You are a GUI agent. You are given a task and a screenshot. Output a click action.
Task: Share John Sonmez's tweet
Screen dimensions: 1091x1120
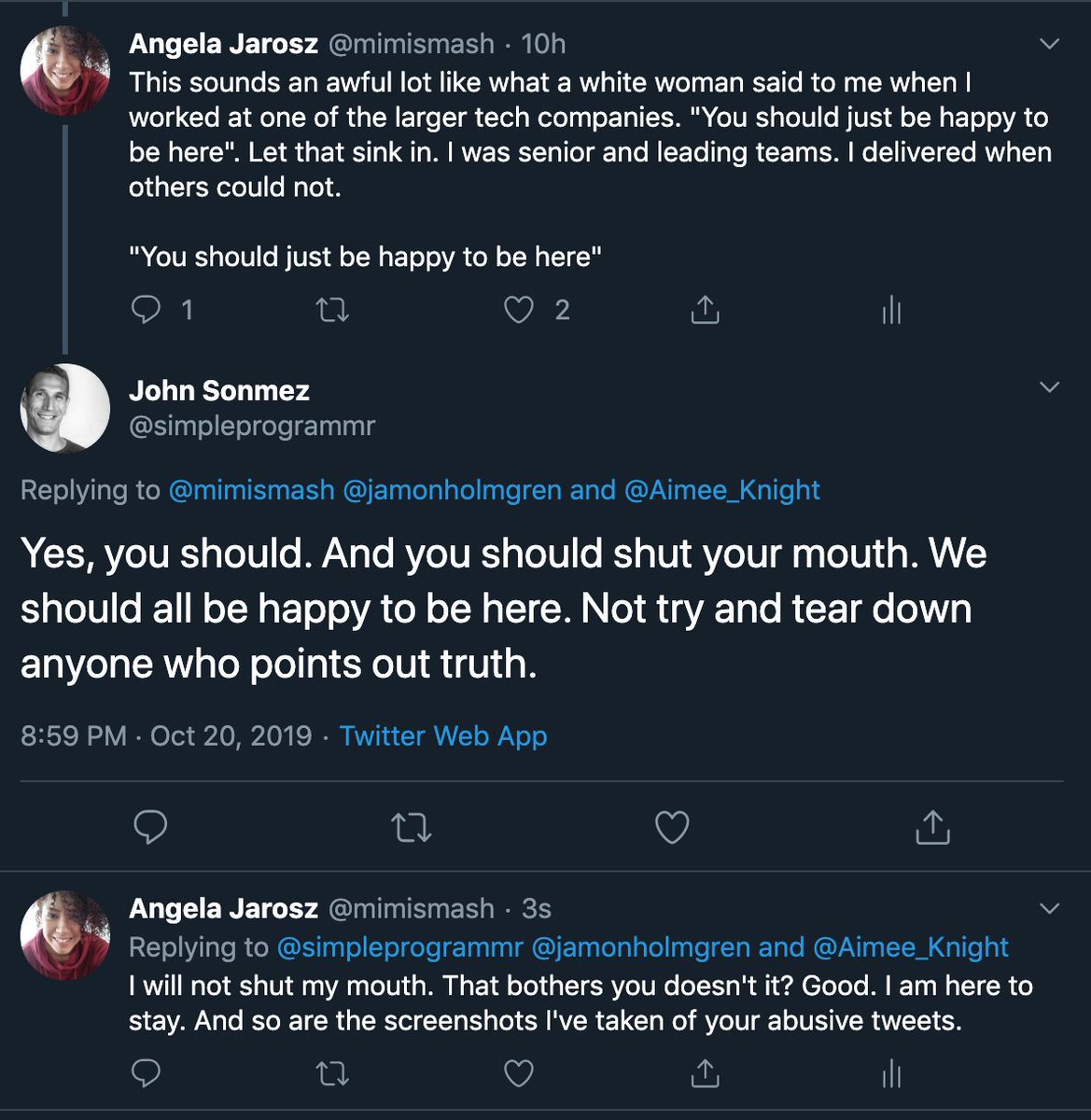[932, 827]
